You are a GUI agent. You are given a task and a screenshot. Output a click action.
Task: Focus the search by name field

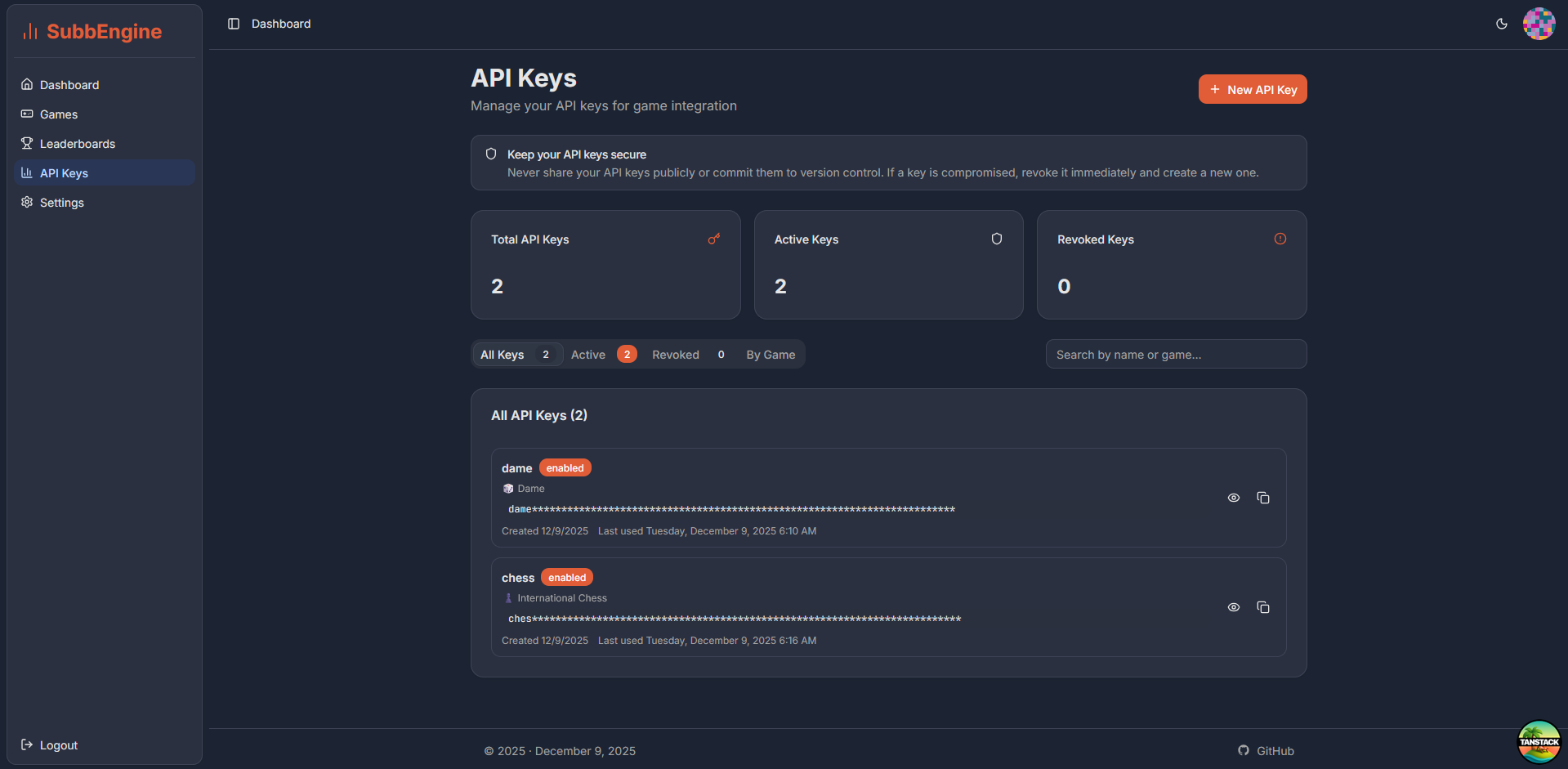pos(1175,355)
